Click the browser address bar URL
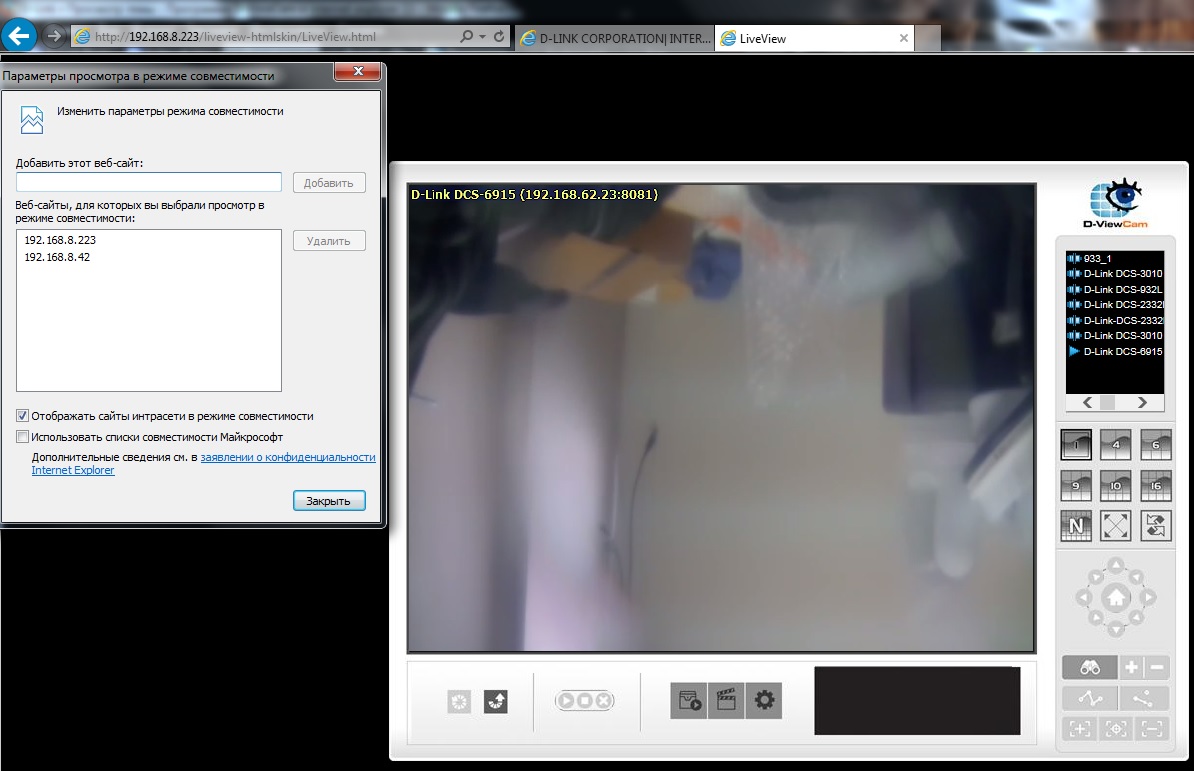 [235, 37]
